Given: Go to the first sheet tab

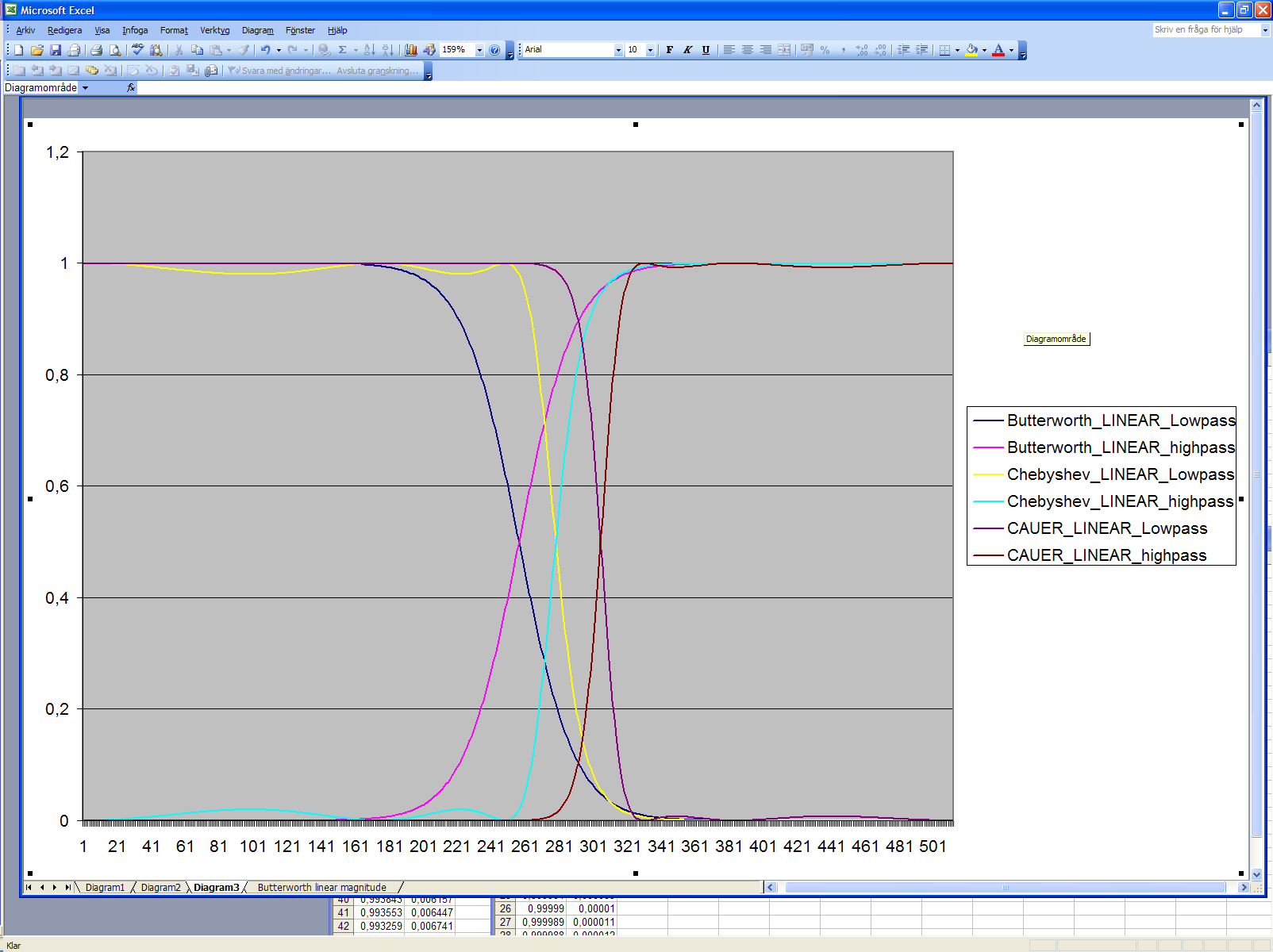Looking at the screenshot, I should [29, 888].
